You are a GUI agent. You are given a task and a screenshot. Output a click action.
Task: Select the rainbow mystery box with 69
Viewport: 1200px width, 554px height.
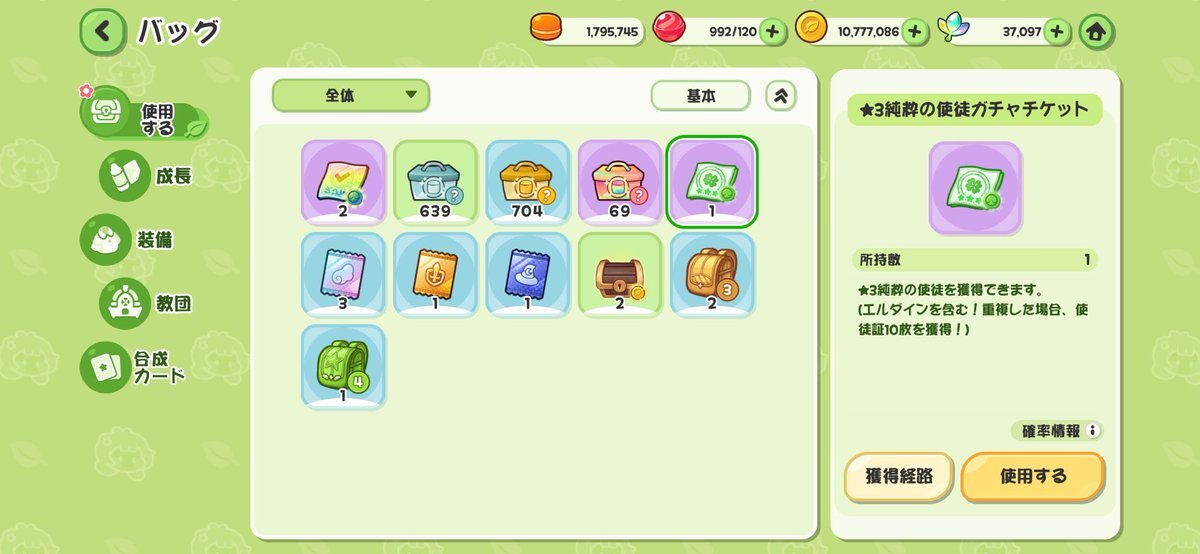[620, 182]
